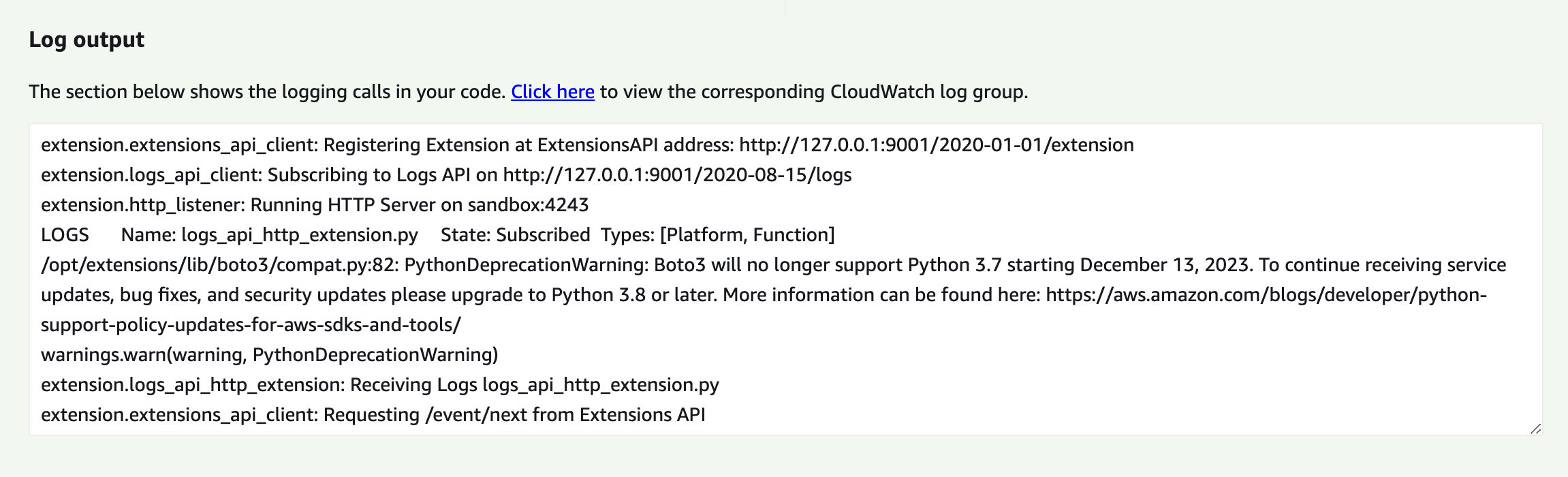This screenshot has width=1568, height=477.
Task: Select the Logs API subscription log line
Action: 446,174
